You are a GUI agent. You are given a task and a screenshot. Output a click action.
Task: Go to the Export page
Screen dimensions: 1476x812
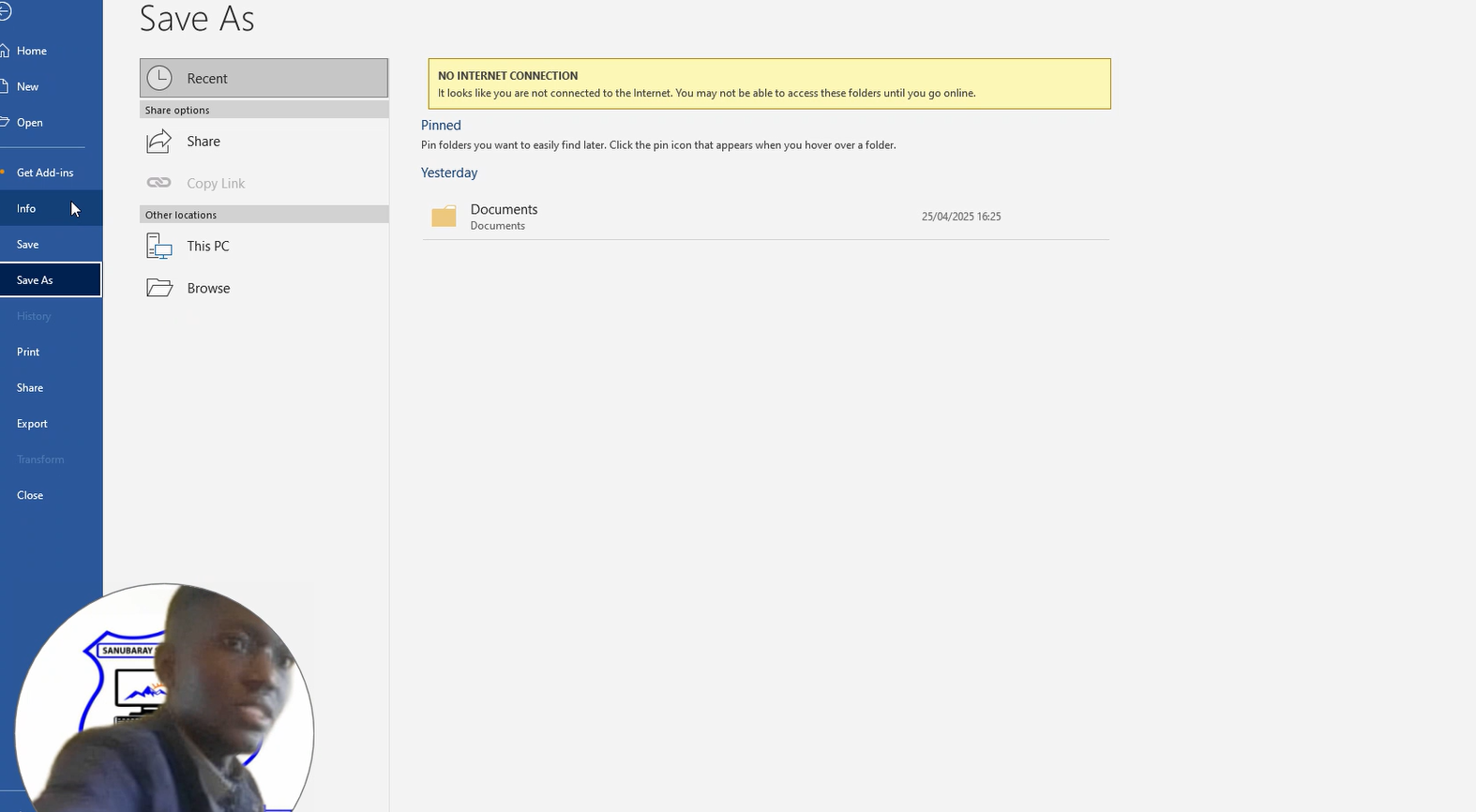[32, 424]
